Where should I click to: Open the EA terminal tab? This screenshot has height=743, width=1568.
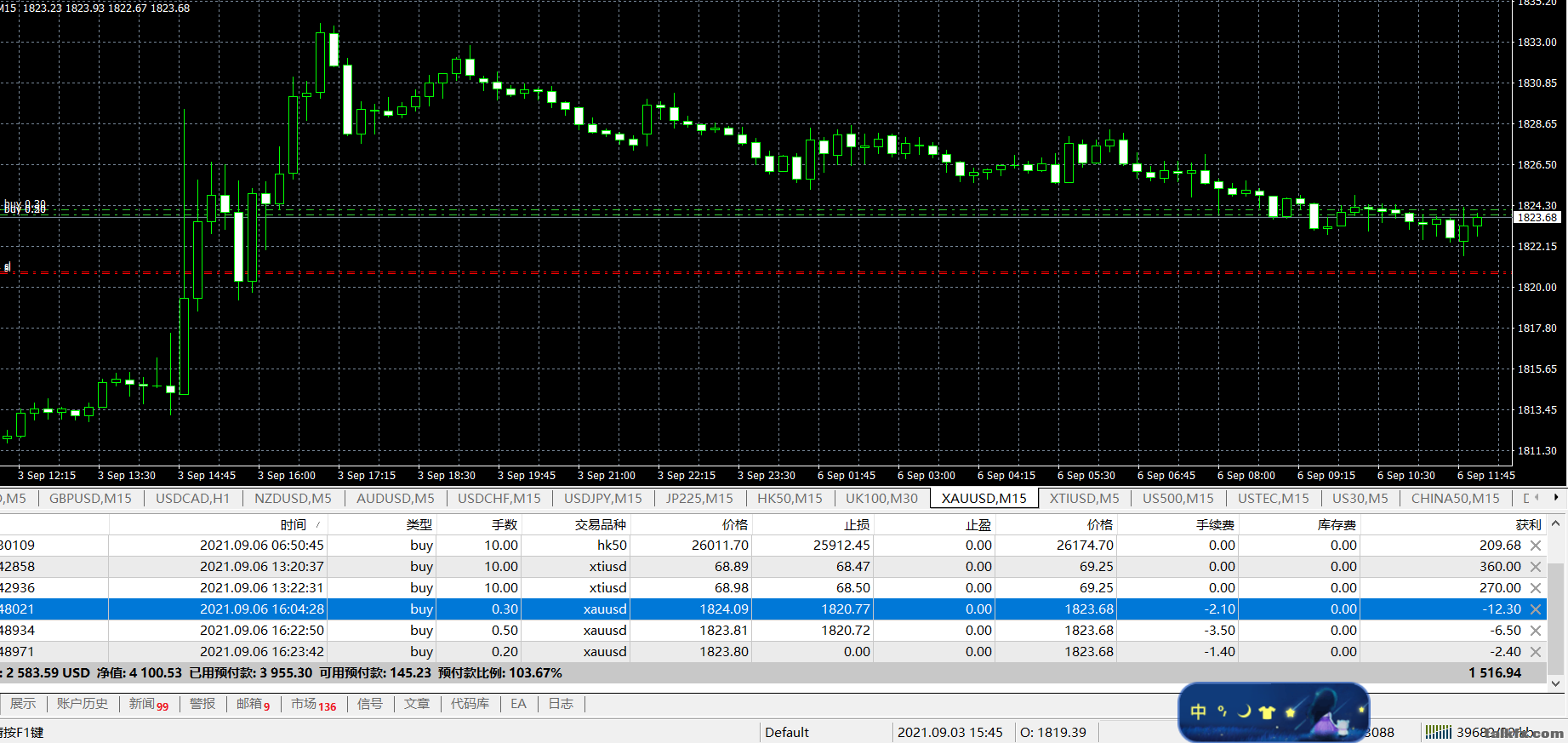518,704
